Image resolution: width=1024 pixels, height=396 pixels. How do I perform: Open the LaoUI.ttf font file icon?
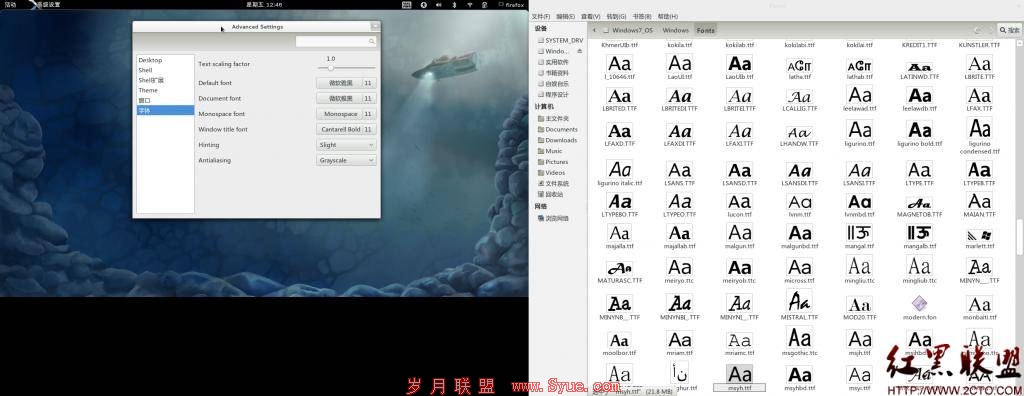pyautogui.click(x=679, y=63)
